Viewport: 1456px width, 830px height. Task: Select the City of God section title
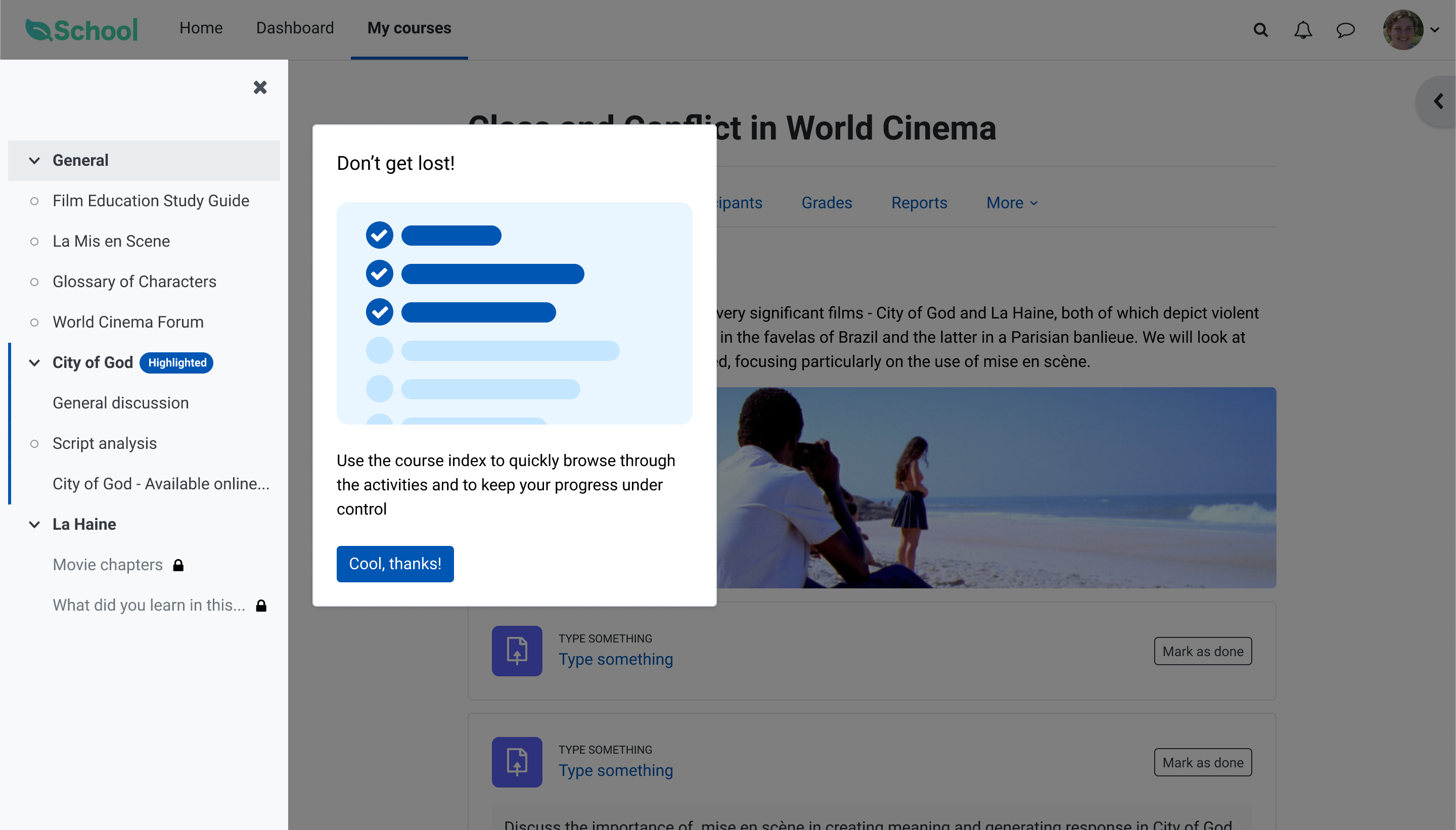click(93, 362)
